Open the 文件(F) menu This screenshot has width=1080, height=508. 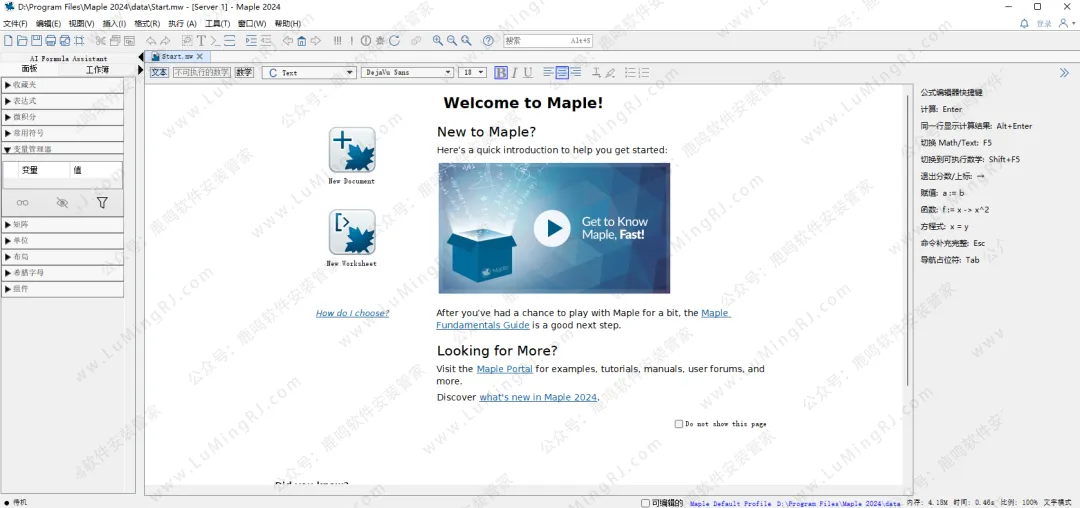[15, 23]
